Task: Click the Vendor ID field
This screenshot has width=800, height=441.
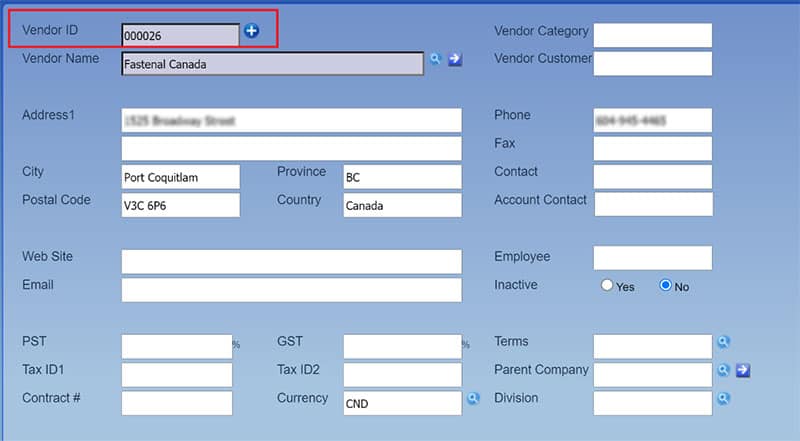Action: [x=180, y=36]
